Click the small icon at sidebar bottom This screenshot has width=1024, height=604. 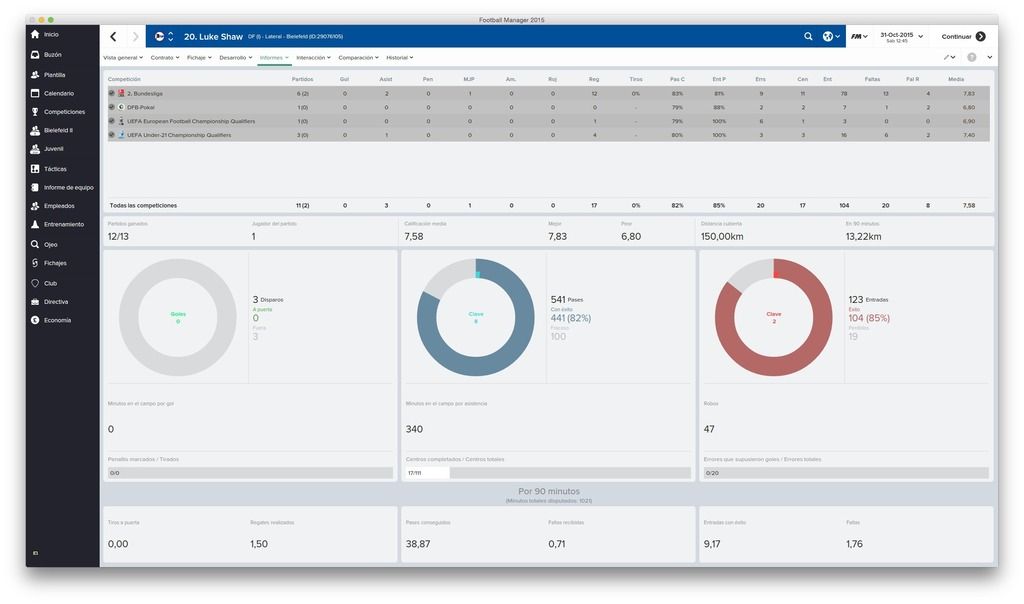point(35,553)
